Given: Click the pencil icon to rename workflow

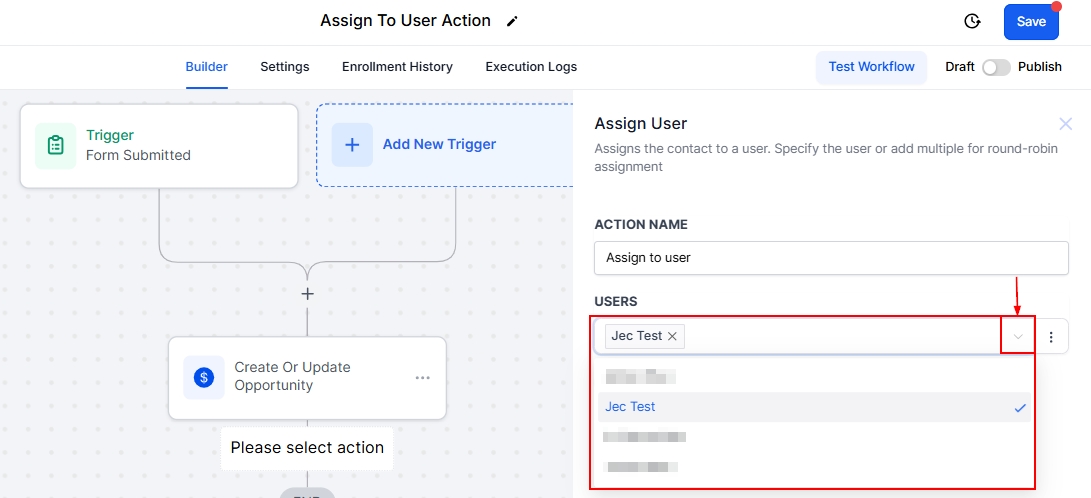Looking at the screenshot, I should click(x=513, y=21).
